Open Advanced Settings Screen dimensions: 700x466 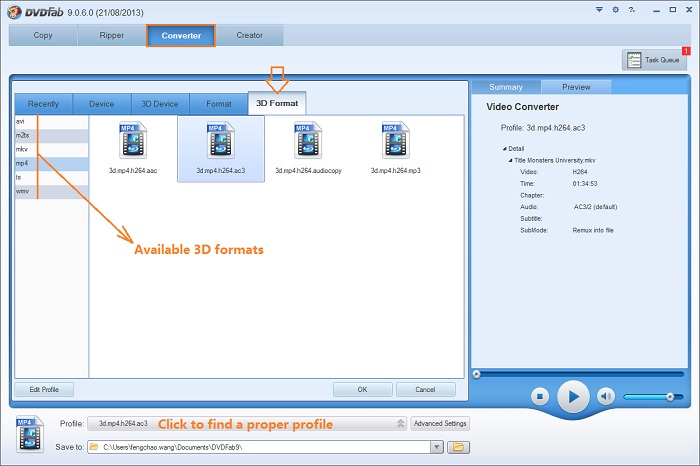click(440, 423)
